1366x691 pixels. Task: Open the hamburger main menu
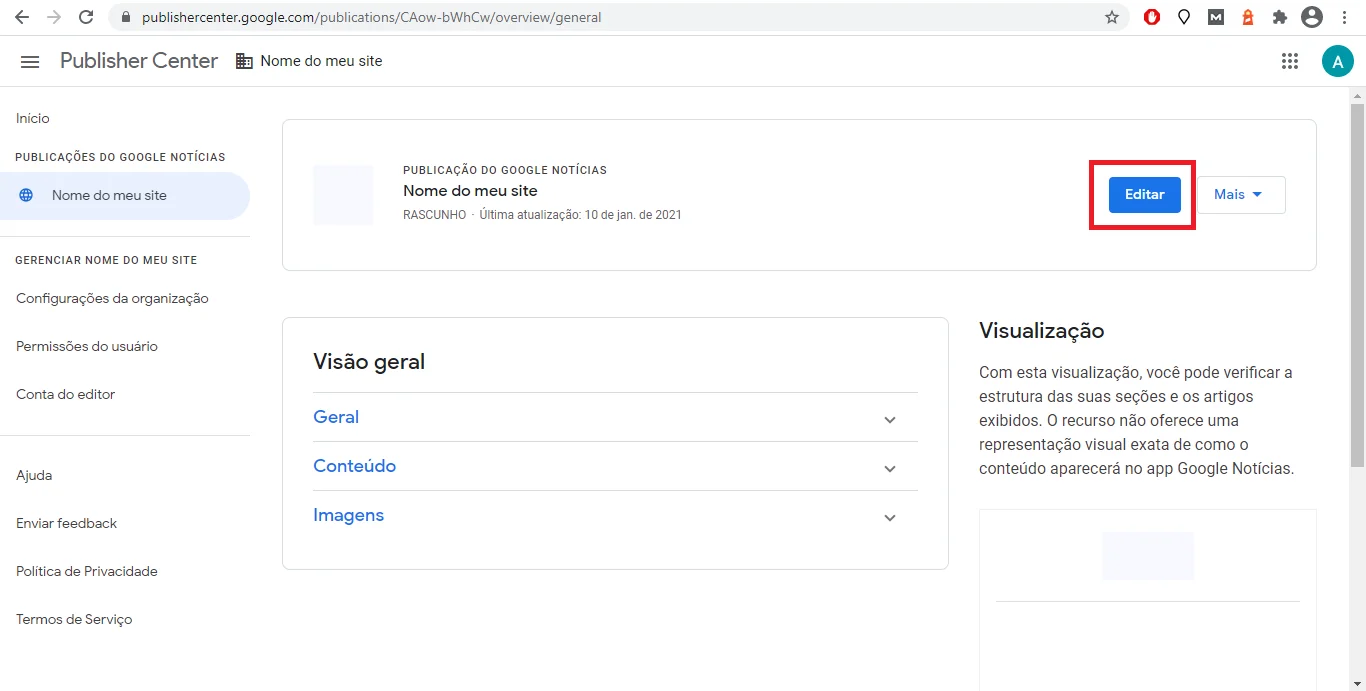coord(30,61)
